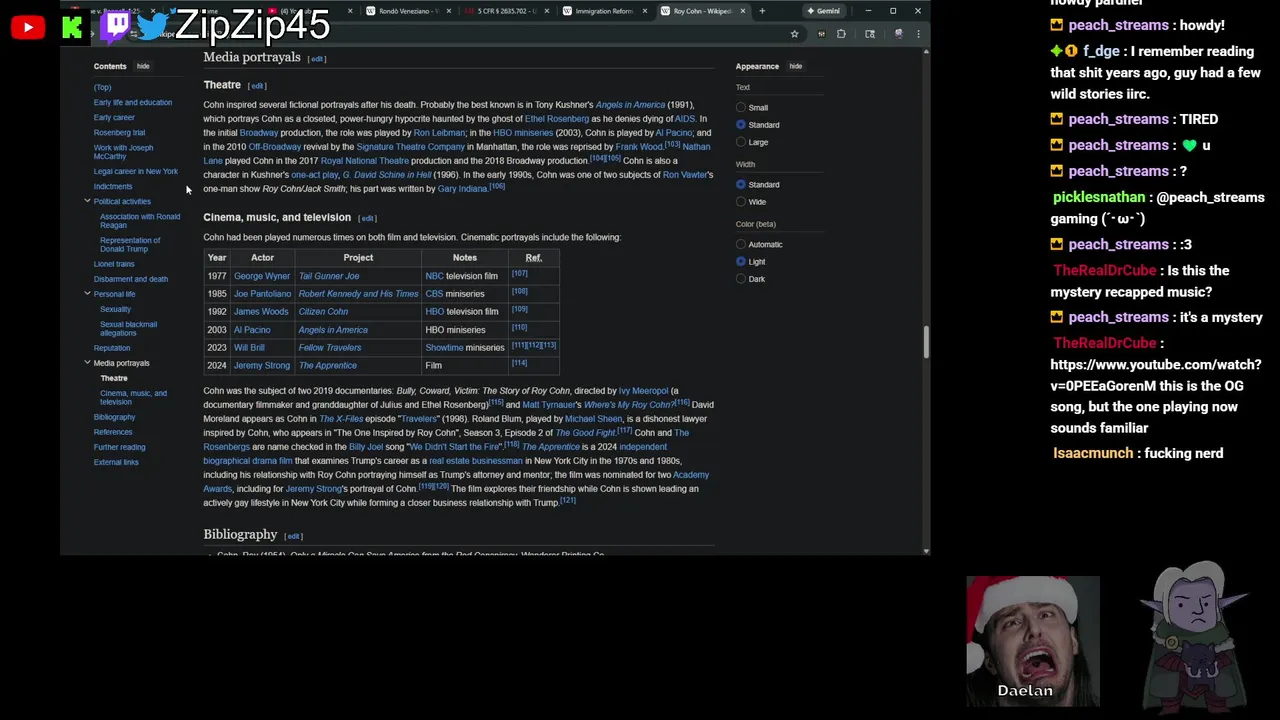
Task: Select Wide width radio
Action: pos(741,202)
